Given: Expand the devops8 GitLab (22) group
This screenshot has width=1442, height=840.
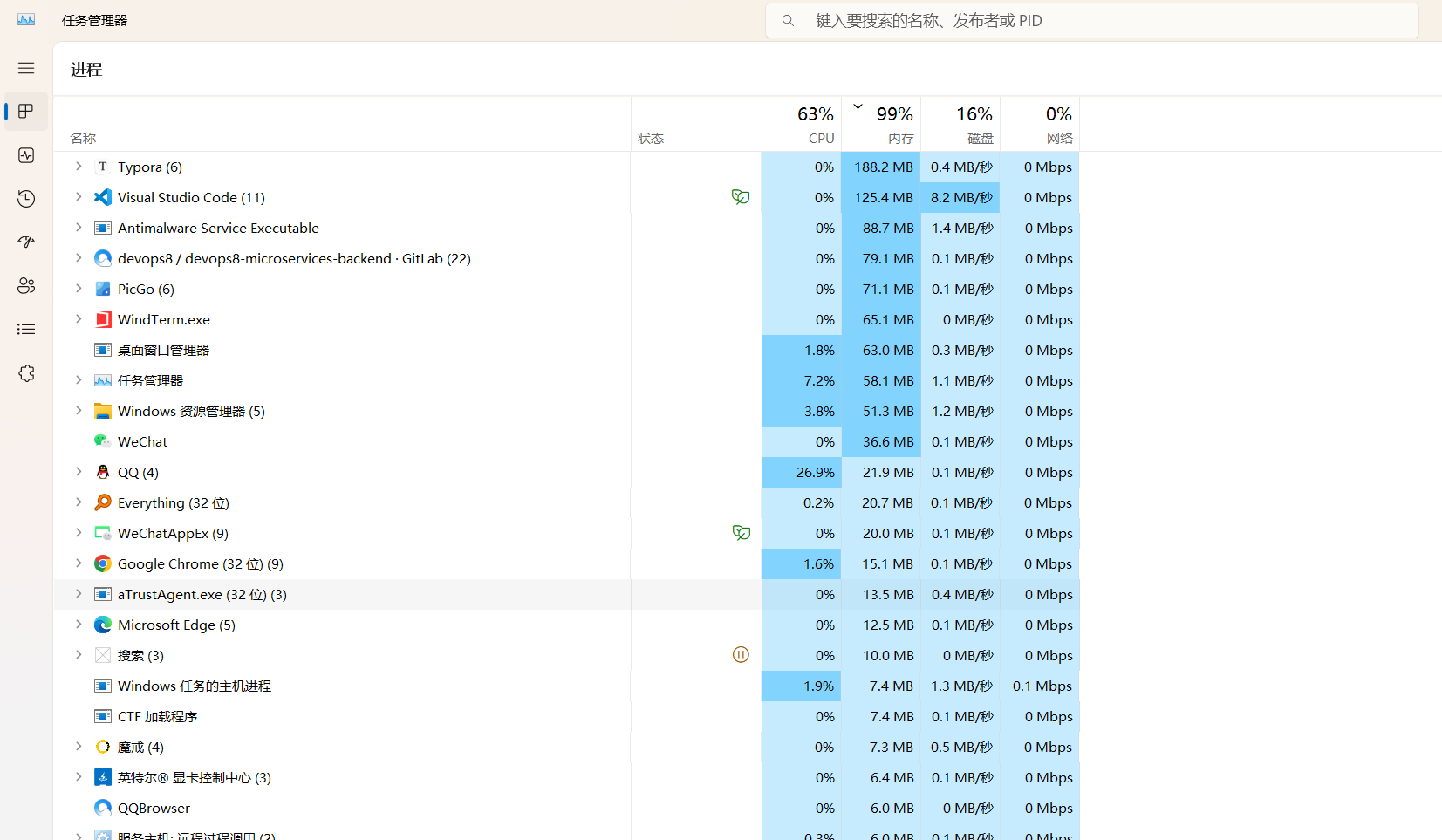Looking at the screenshot, I should point(79,258).
